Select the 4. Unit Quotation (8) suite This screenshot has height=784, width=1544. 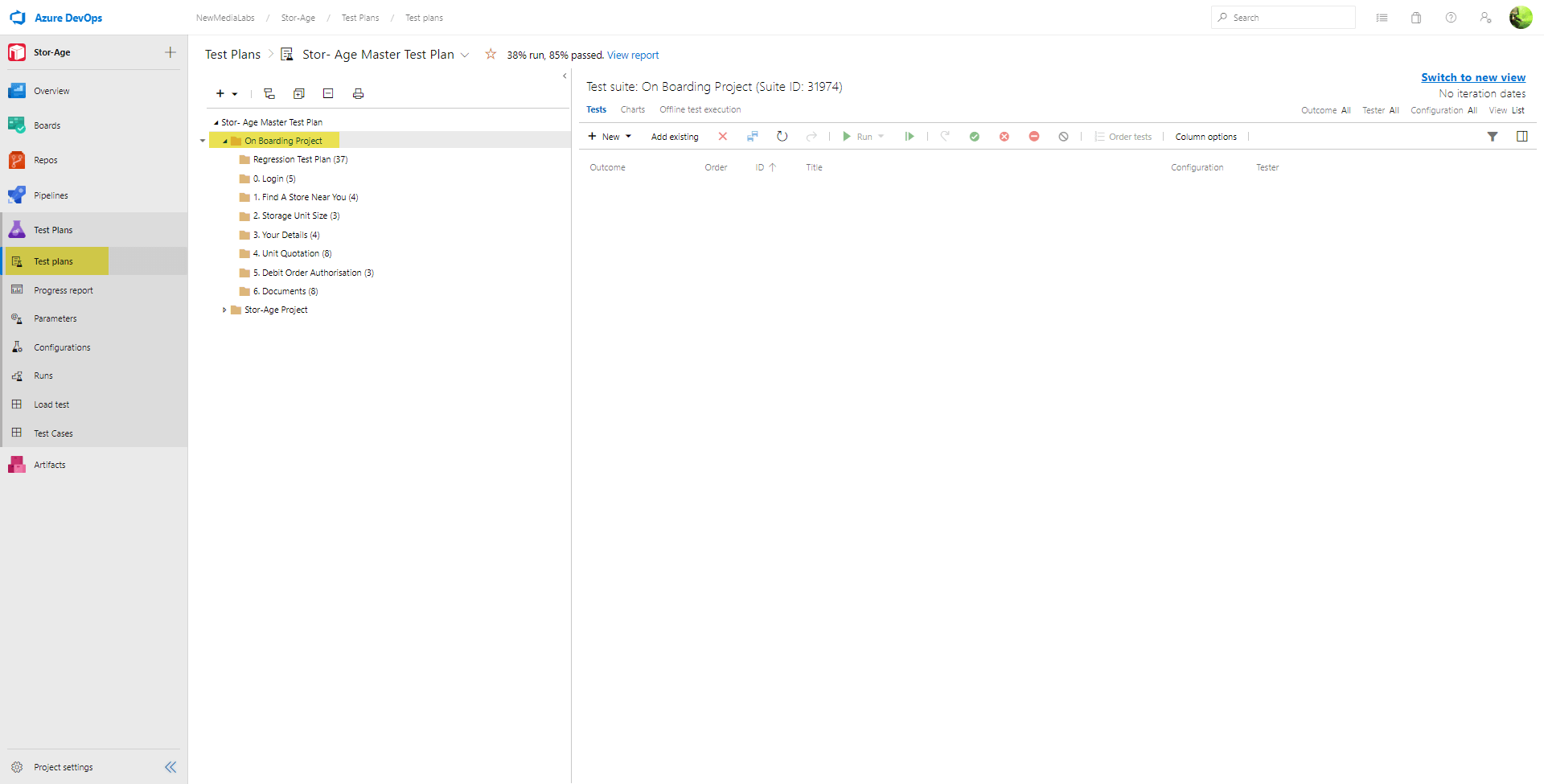pyautogui.click(x=292, y=254)
